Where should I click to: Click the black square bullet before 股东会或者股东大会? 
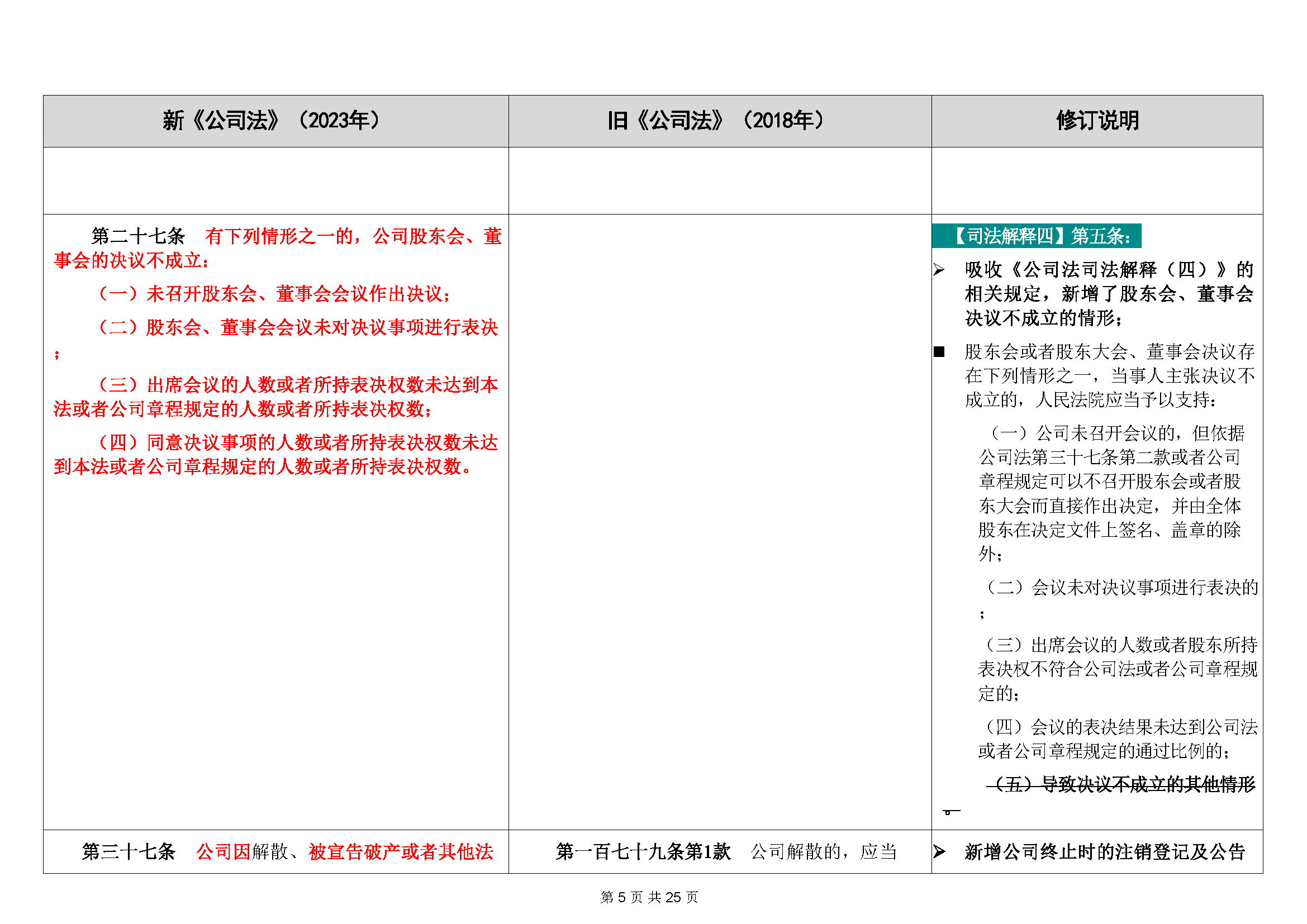(939, 352)
